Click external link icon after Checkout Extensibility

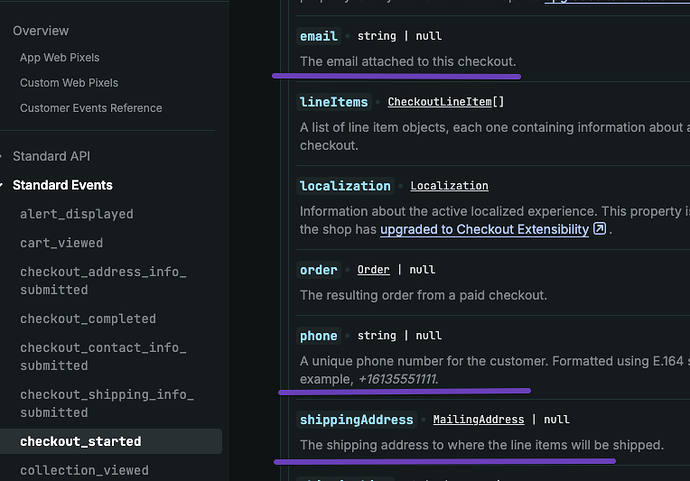pyautogui.click(x=600, y=229)
